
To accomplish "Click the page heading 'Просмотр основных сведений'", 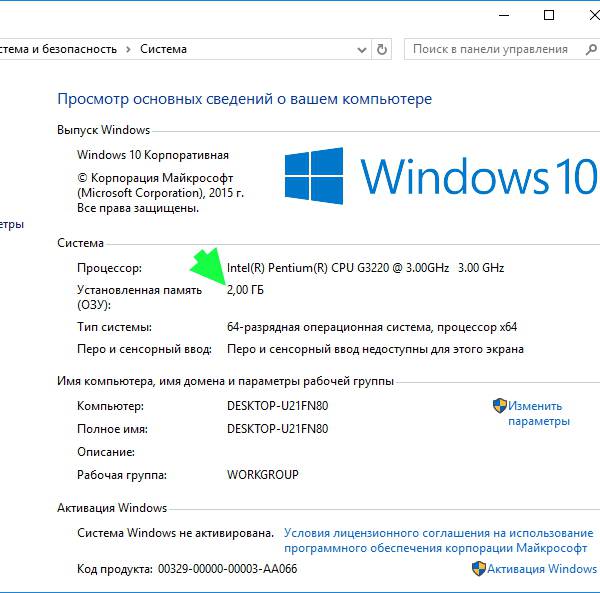I will click(166, 99).
